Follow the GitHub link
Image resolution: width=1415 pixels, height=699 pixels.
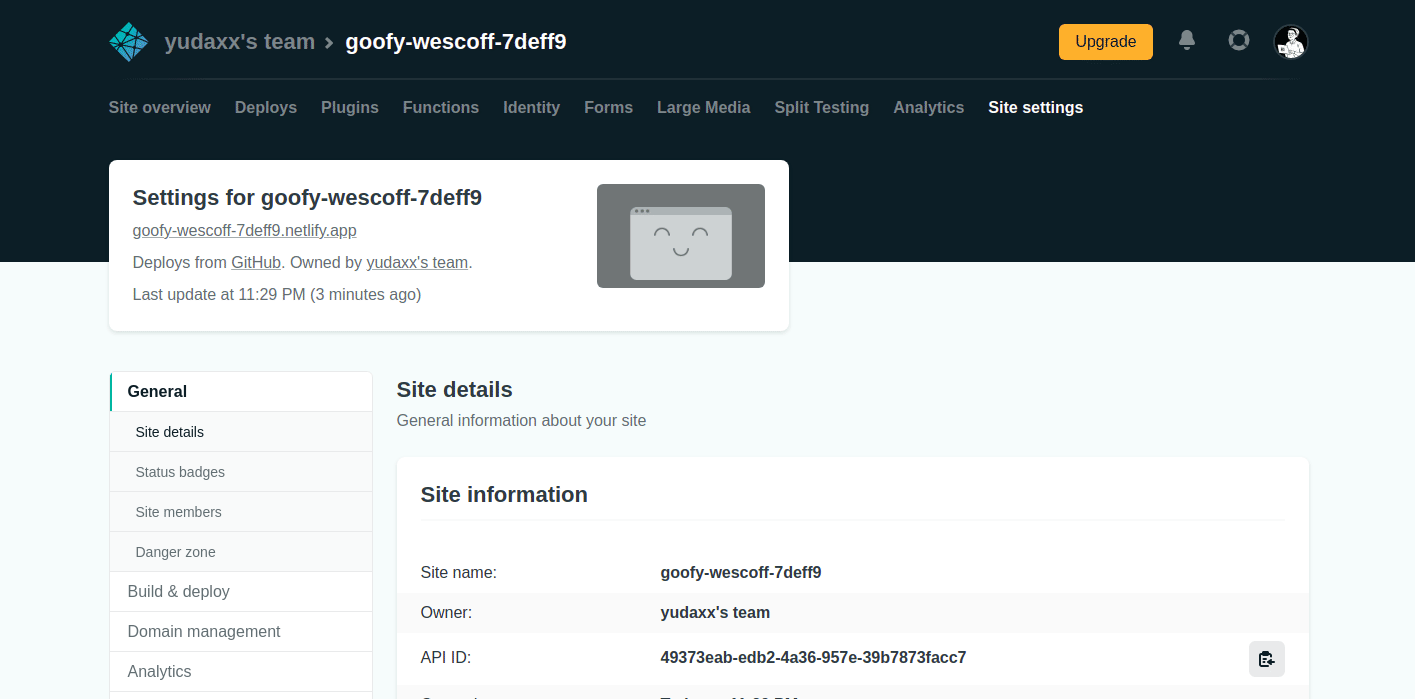click(x=256, y=263)
